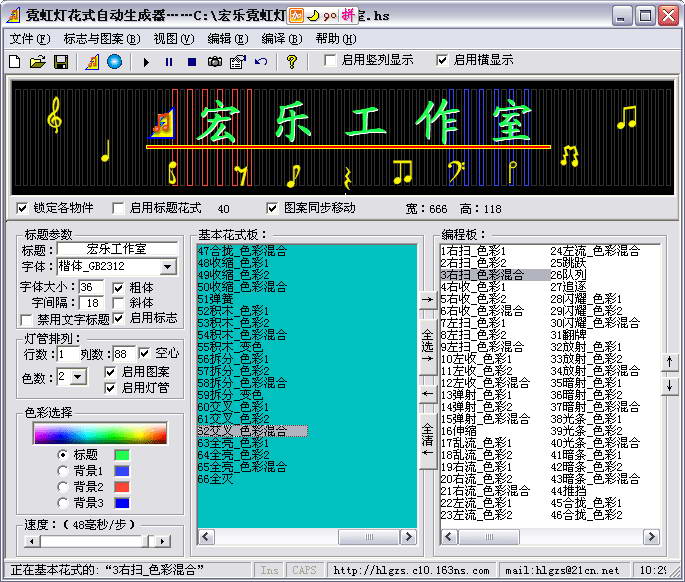Screen dimensions: 685x582
Task: Click the bass clef note in preview
Action: pyautogui.click(x=457, y=171)
